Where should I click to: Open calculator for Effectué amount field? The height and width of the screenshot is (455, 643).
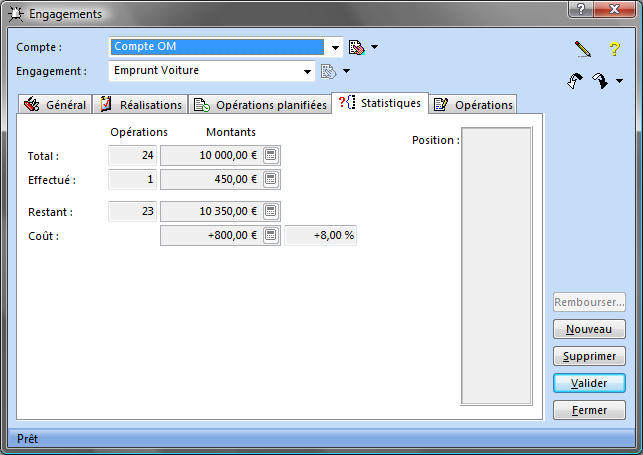271,179
